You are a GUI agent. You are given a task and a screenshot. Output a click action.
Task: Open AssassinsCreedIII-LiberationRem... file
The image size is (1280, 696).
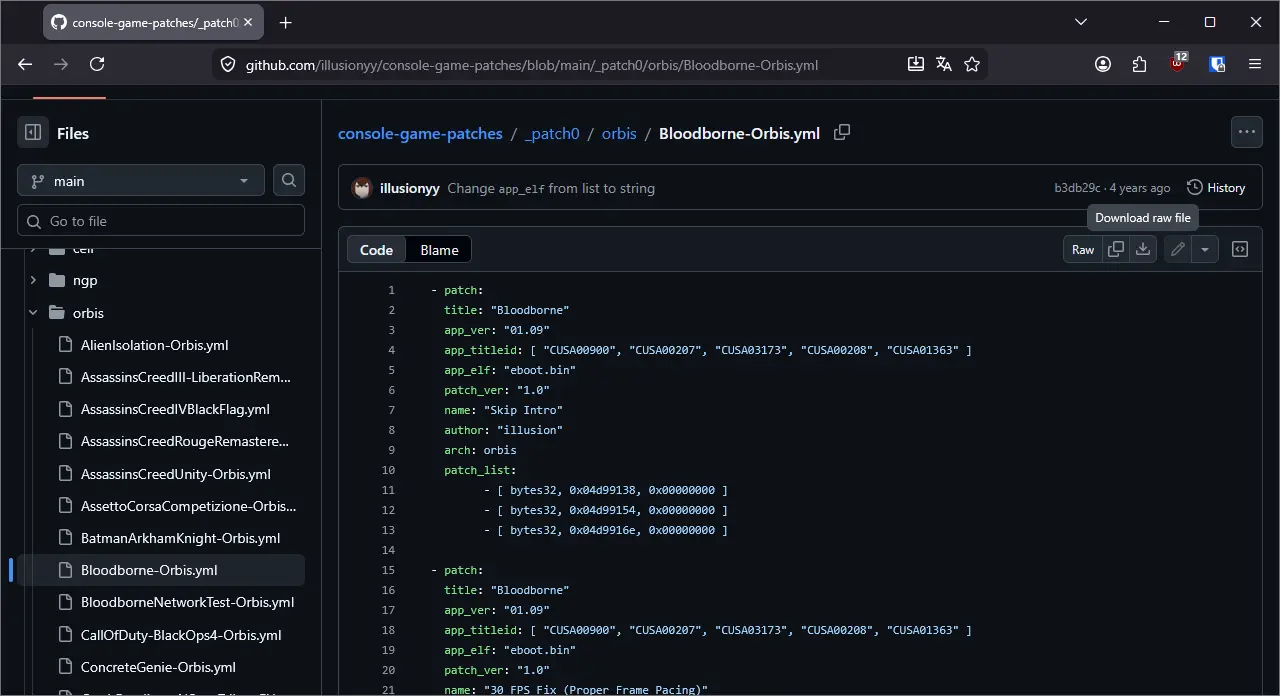186,377
